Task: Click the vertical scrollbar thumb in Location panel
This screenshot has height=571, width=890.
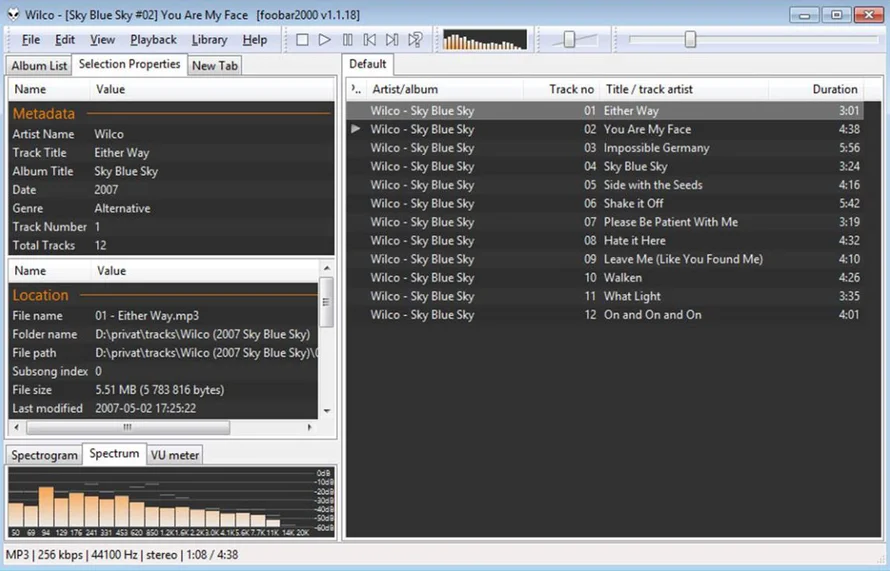Action: click(326, 302)
